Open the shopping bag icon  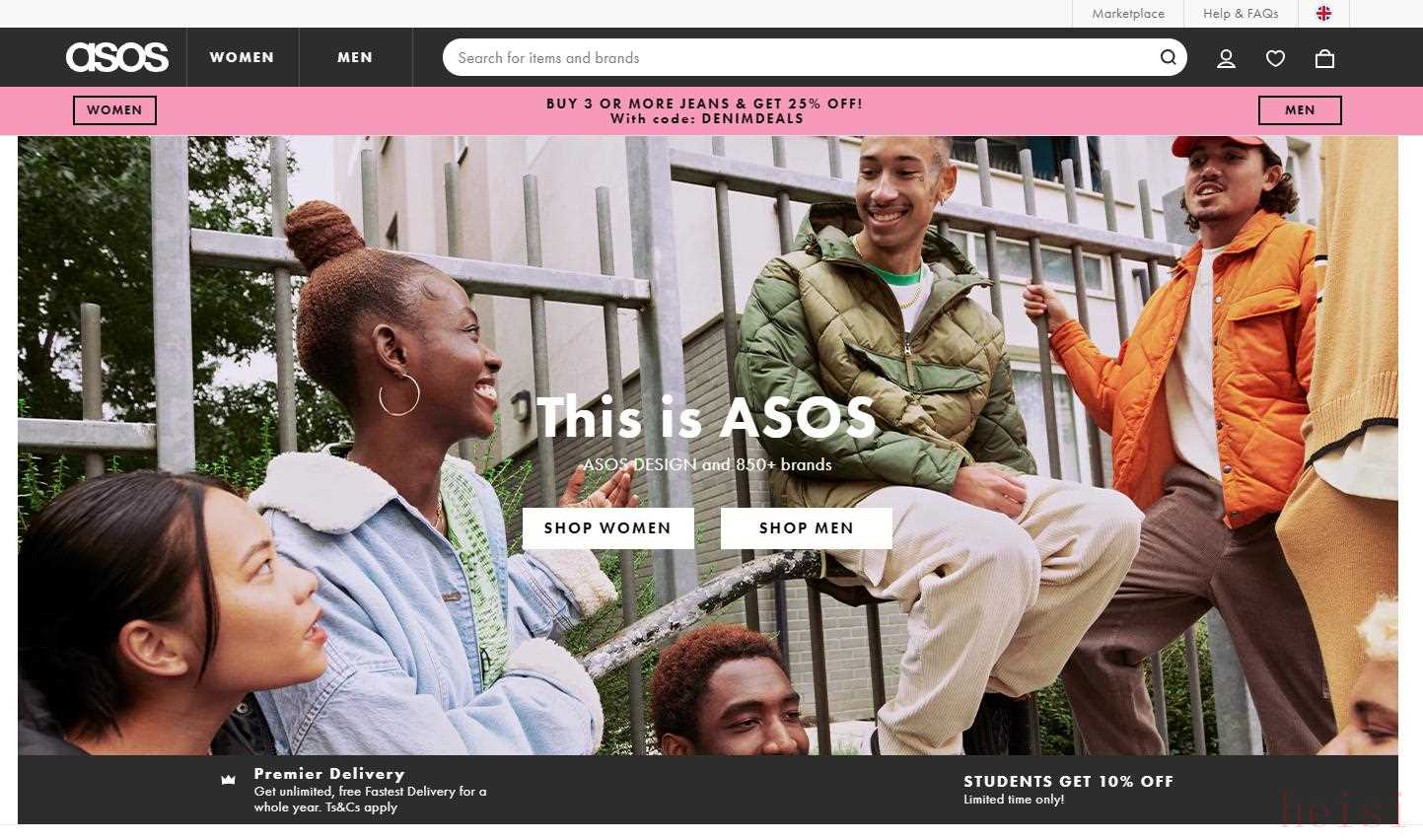point(1324,58)
